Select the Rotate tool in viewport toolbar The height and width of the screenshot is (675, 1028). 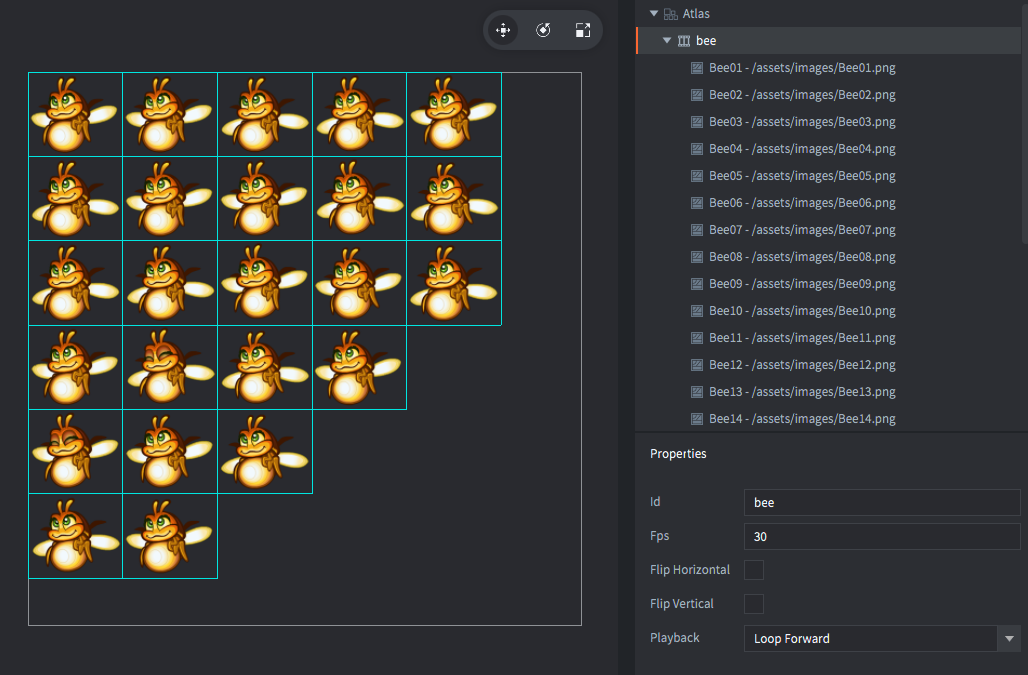click(x=543, y=30)
